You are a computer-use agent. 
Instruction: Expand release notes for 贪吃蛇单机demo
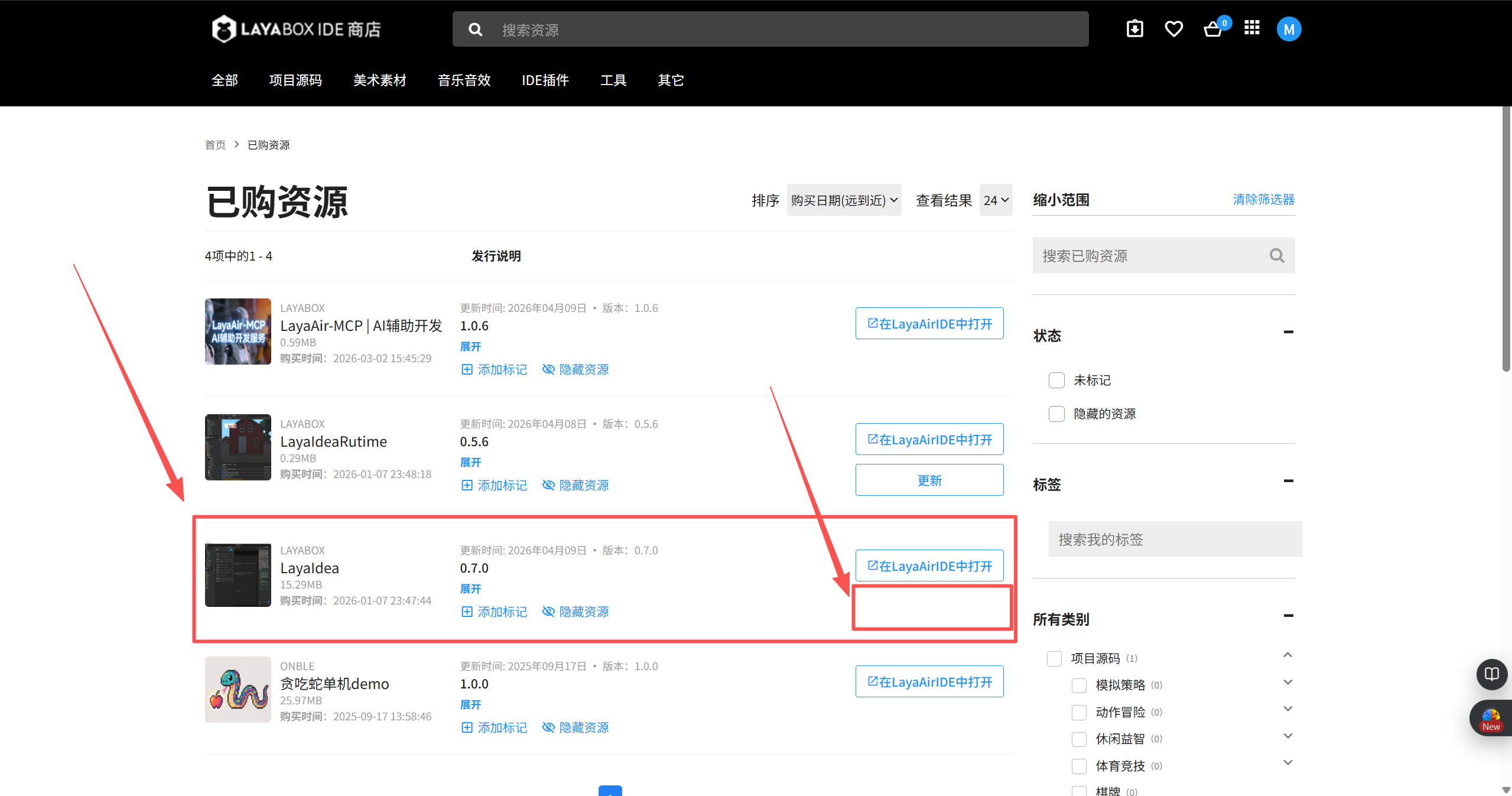point(470,705)
